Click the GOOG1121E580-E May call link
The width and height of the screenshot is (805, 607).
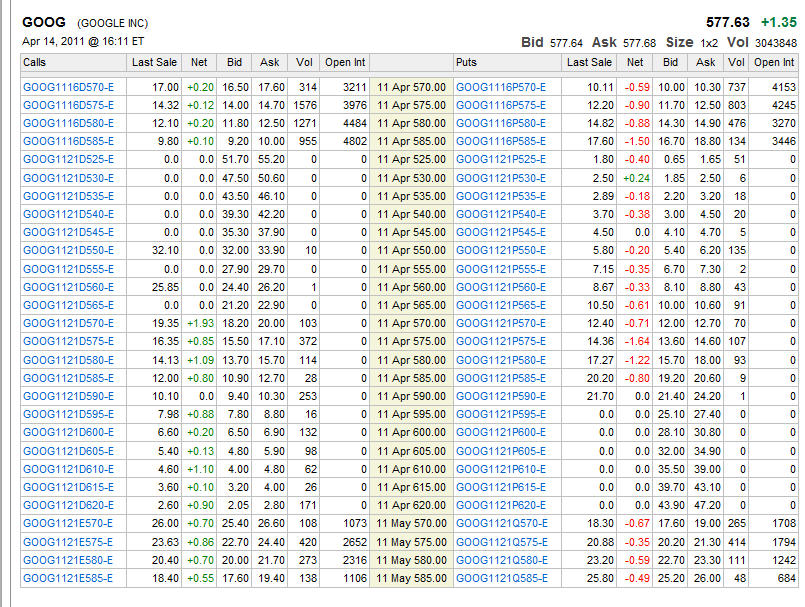coord(68,560)
